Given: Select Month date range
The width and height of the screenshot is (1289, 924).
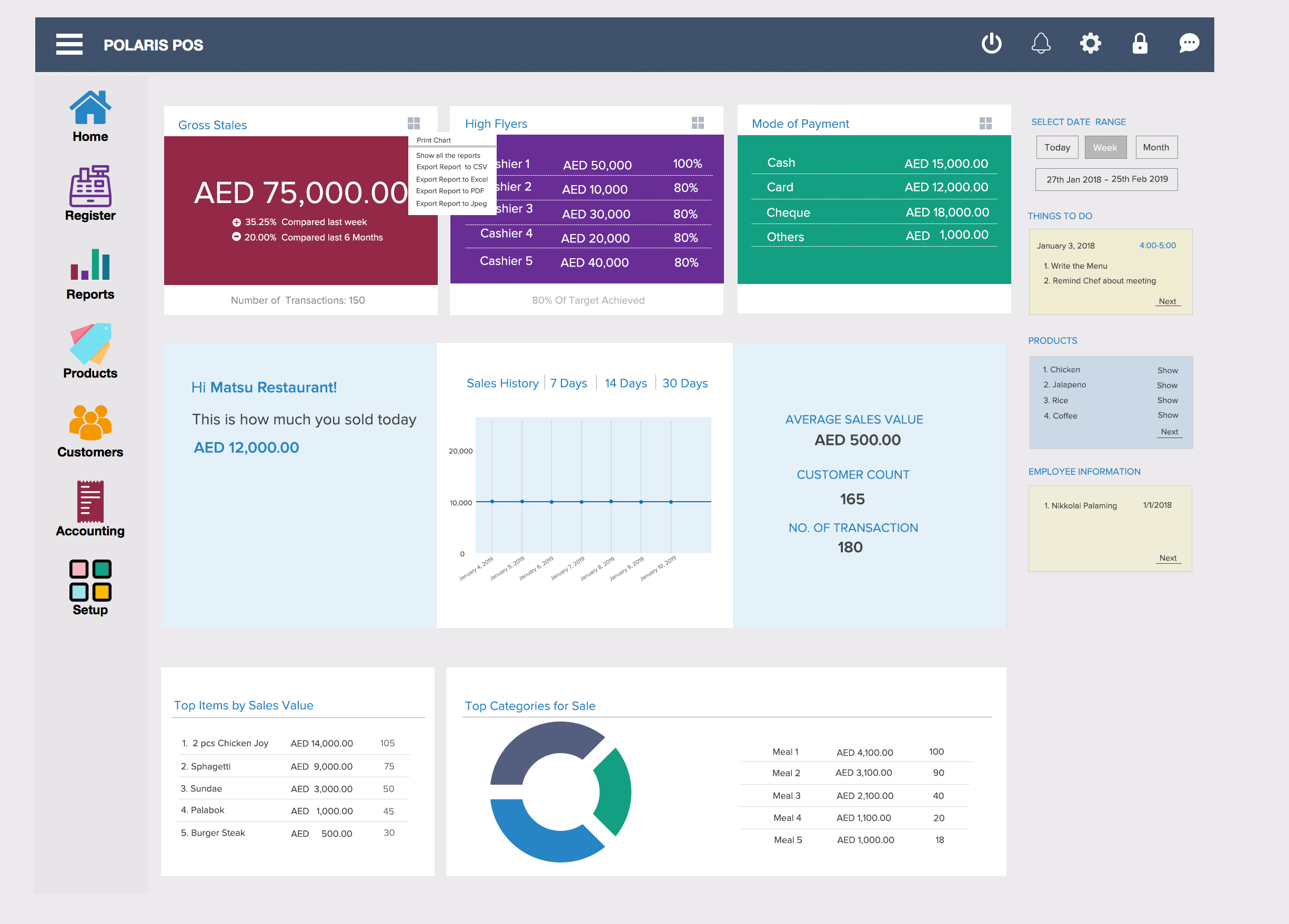Looking at the screenshot, I should [x=1156, y=148].
